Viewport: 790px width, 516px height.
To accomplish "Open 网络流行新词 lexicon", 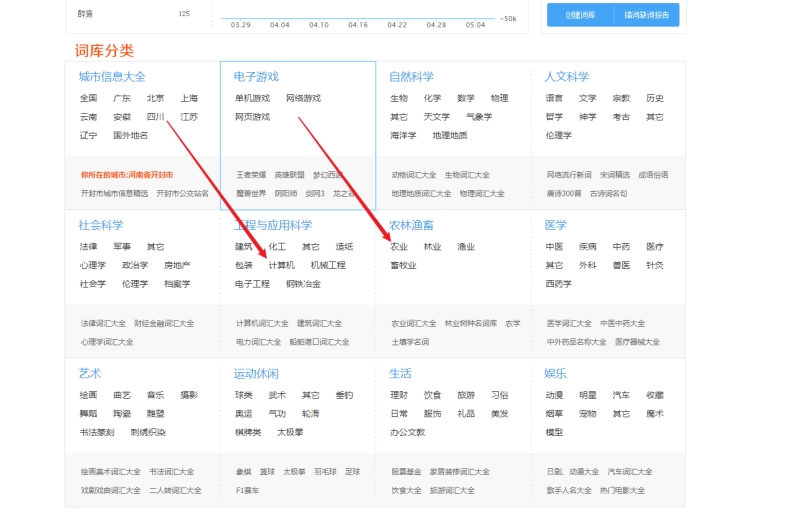I will [x=569, y=175].
